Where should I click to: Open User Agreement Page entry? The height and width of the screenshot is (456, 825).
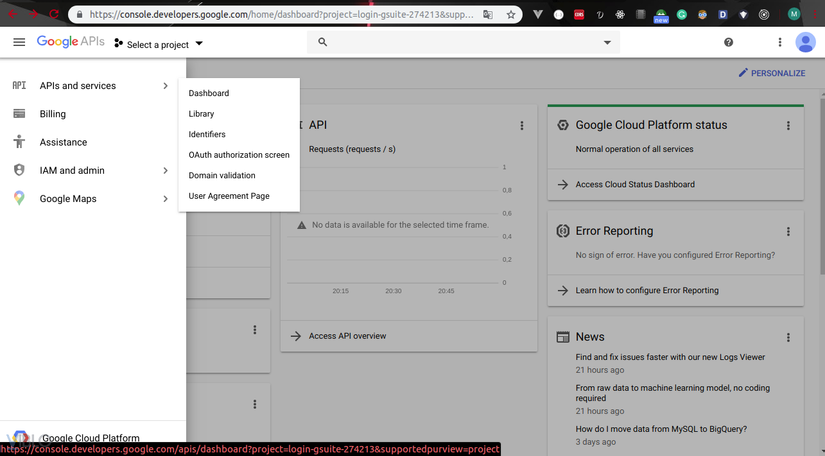point(229,196)
